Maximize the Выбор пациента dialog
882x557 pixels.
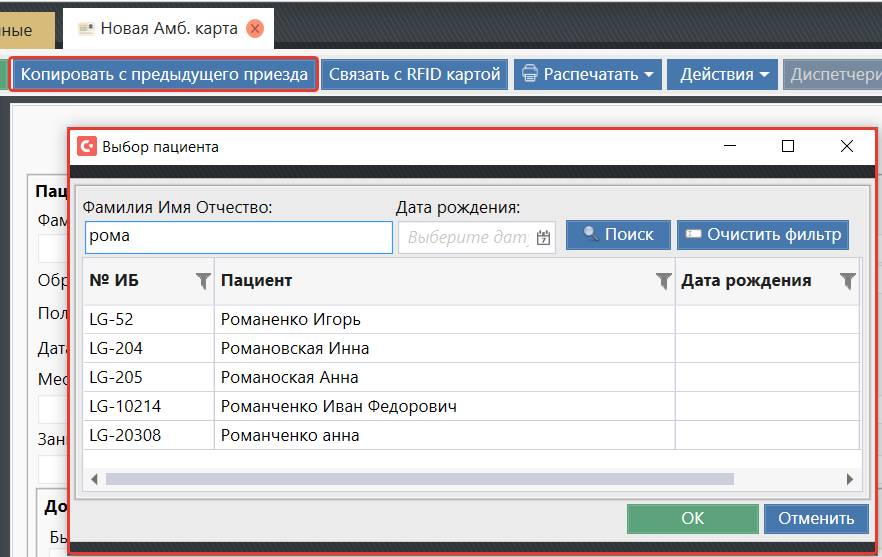pyautogui.click(x=788, y=147)
